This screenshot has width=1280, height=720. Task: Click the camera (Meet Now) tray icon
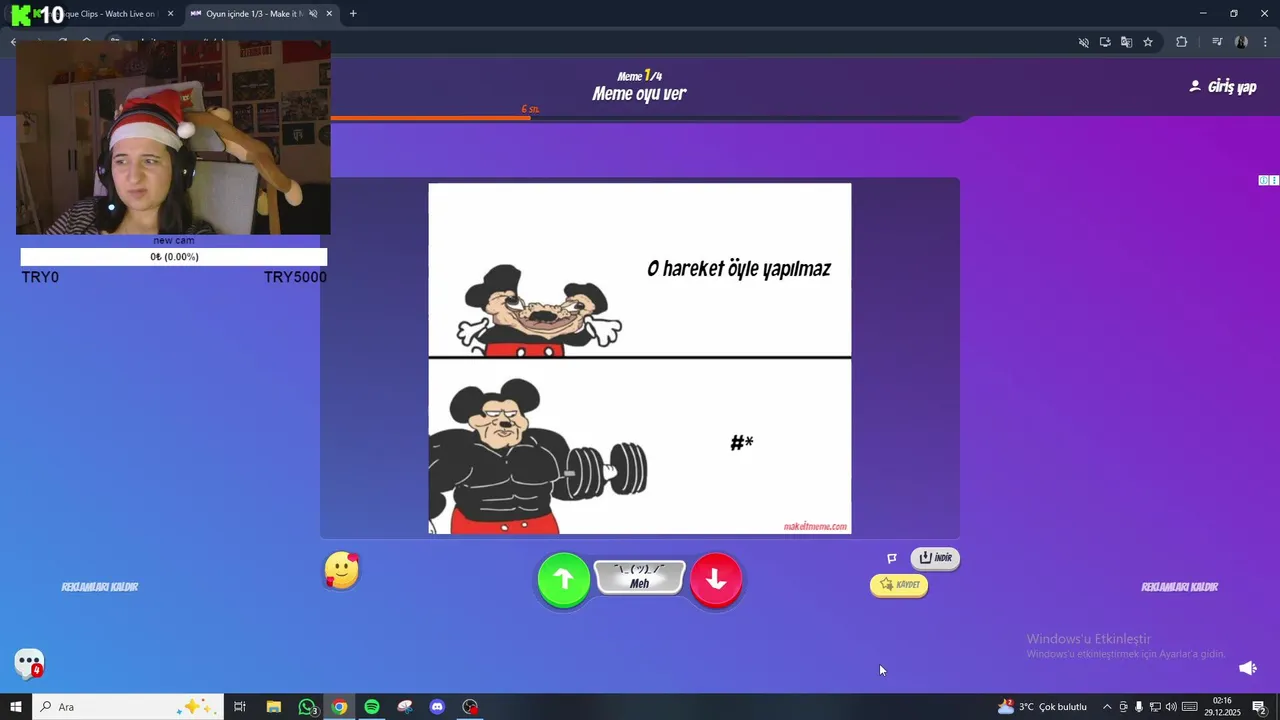pyautogui.click(x=1123, y=707)
